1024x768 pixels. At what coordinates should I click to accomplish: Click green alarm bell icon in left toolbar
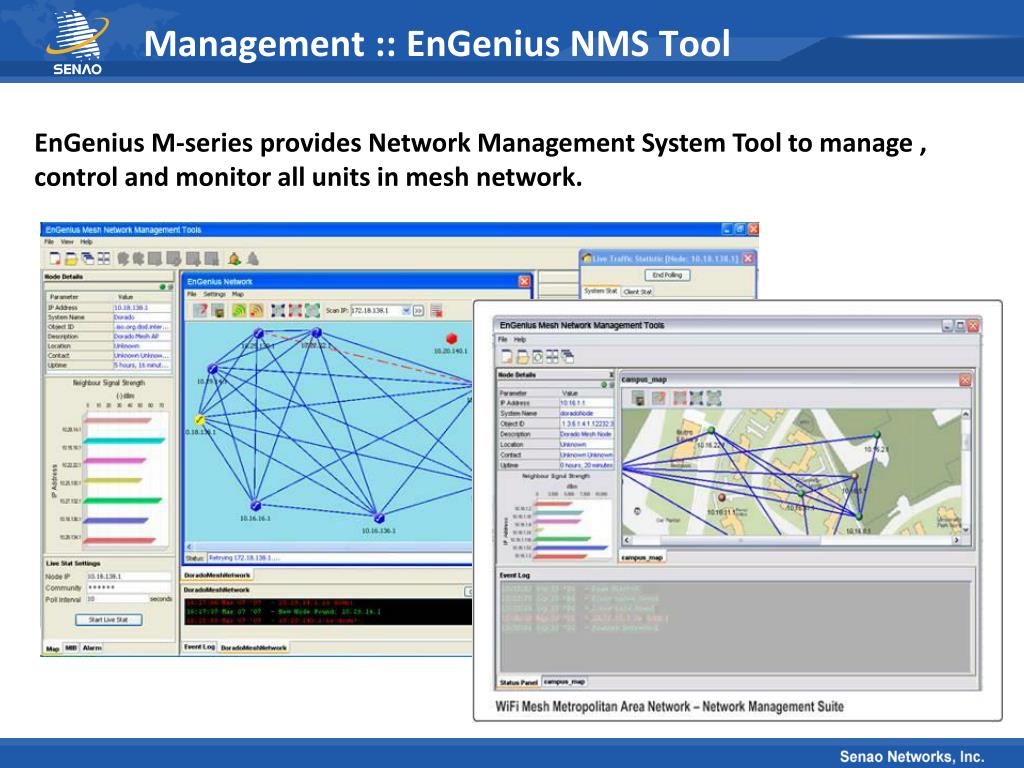point(234,259)
